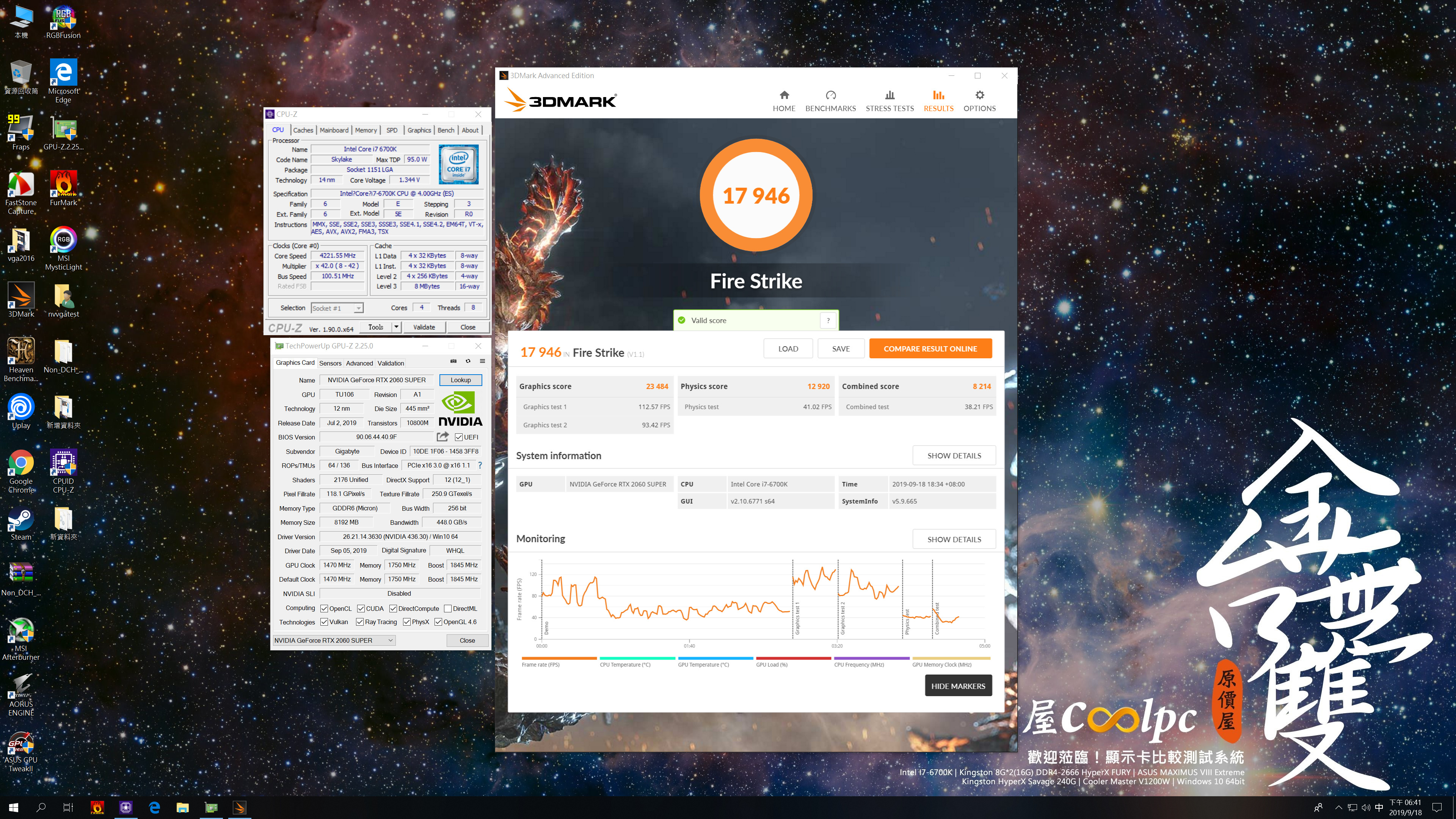The width and height of the screenshot is (1456, 819).
Task: Open GPU-Z hamburger menu
Action: click(x=482, y=361)
